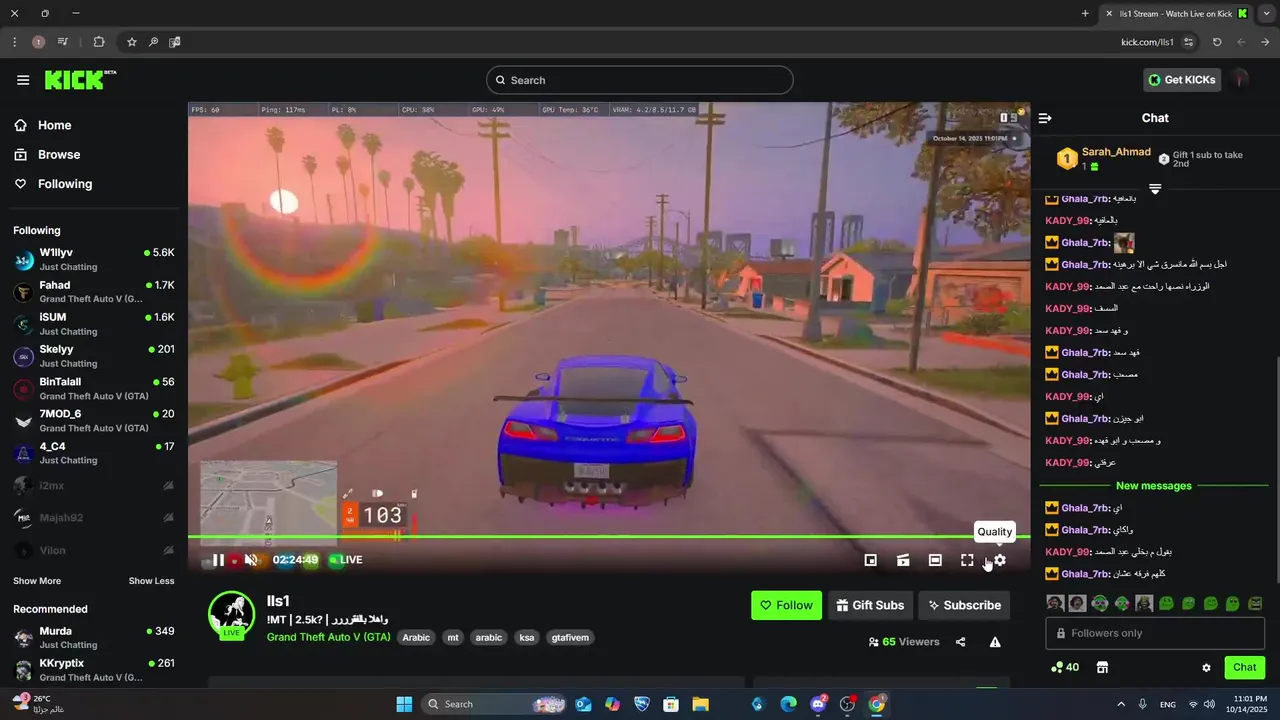Click the browser zoom magnifier icon
The image size is (1280, 720).
pos(153,42)
